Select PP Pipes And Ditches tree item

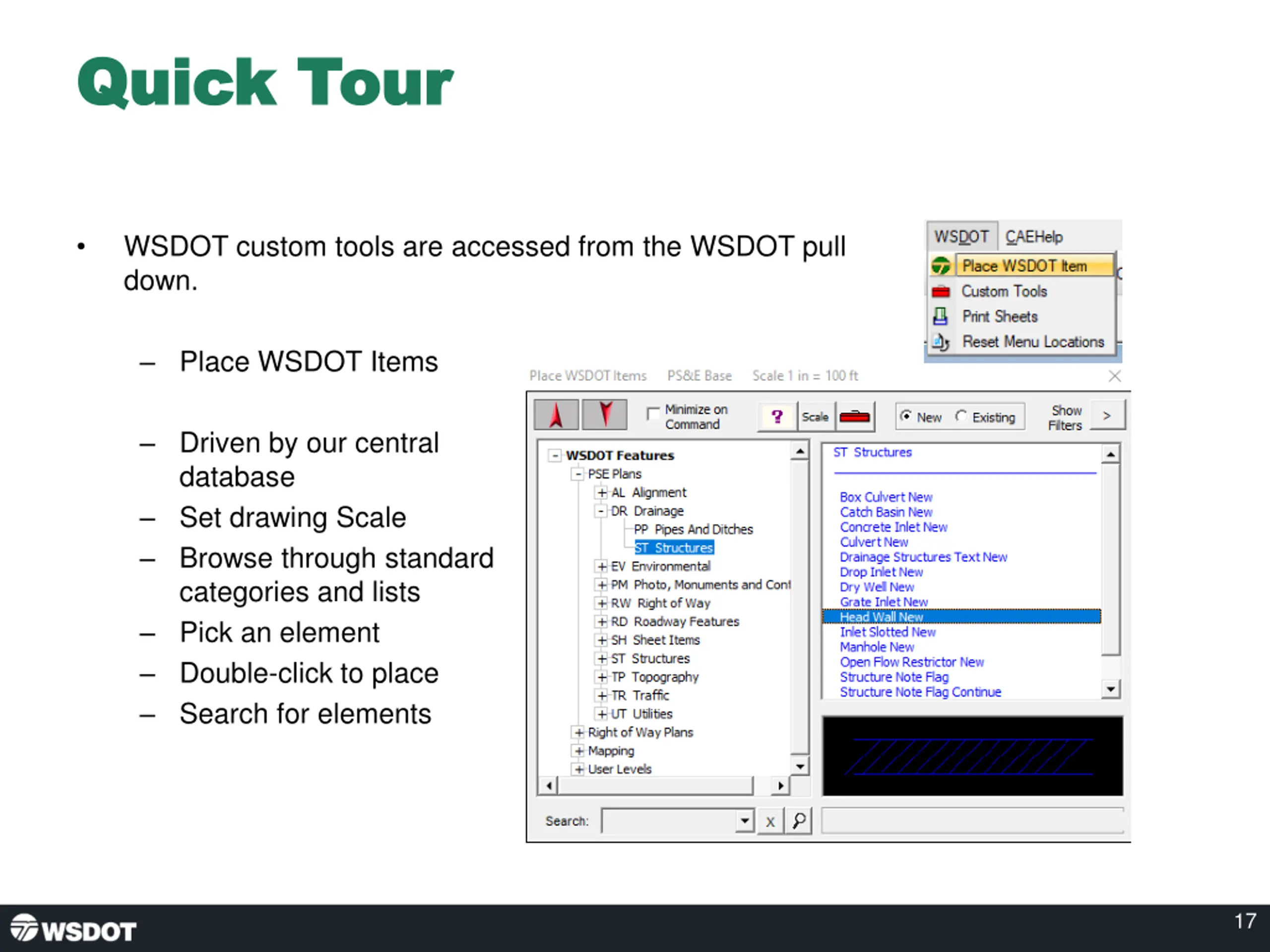[693, 529]
